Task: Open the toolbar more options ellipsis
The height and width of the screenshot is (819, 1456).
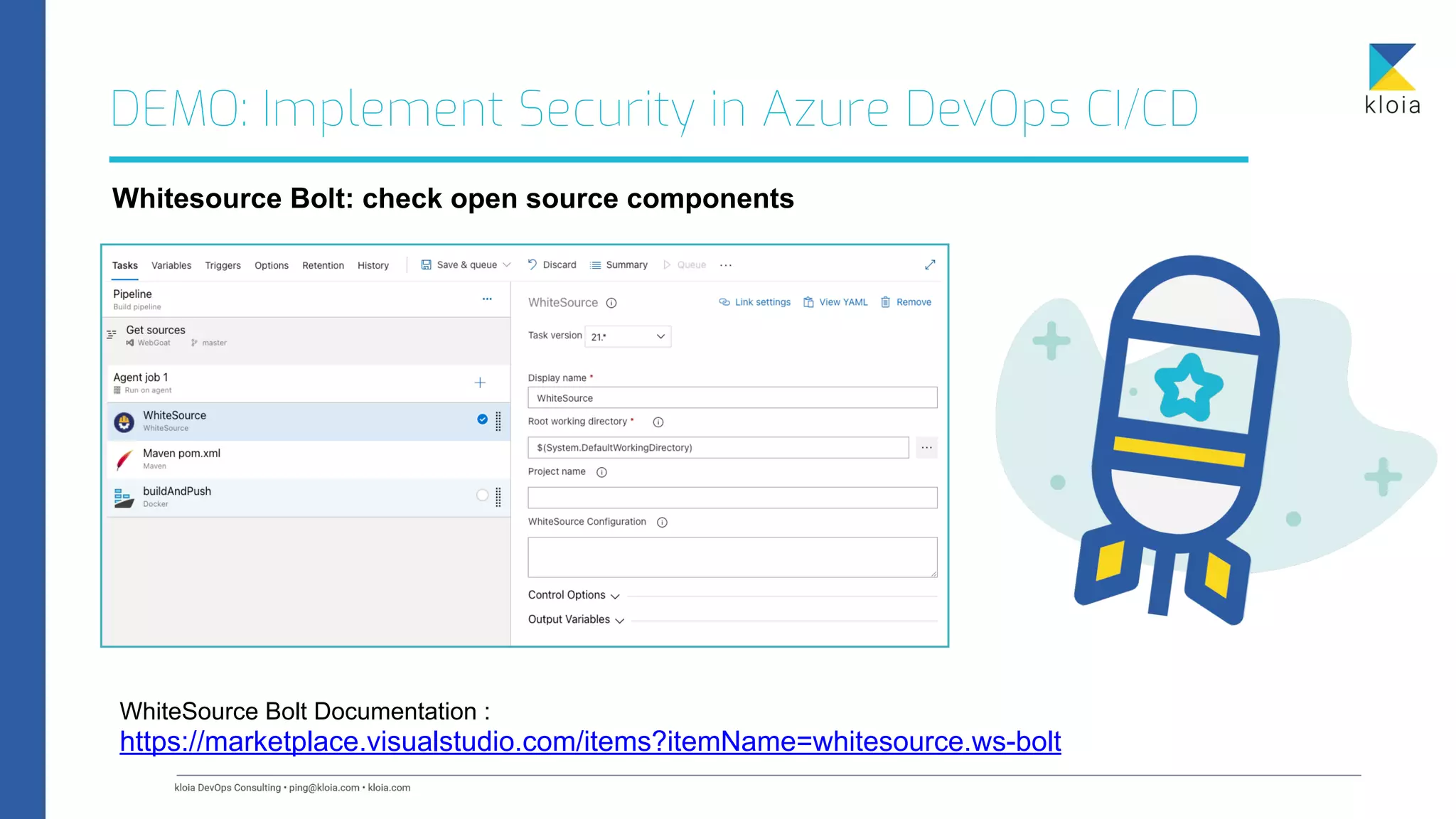Action: click(x=726, y=265)
